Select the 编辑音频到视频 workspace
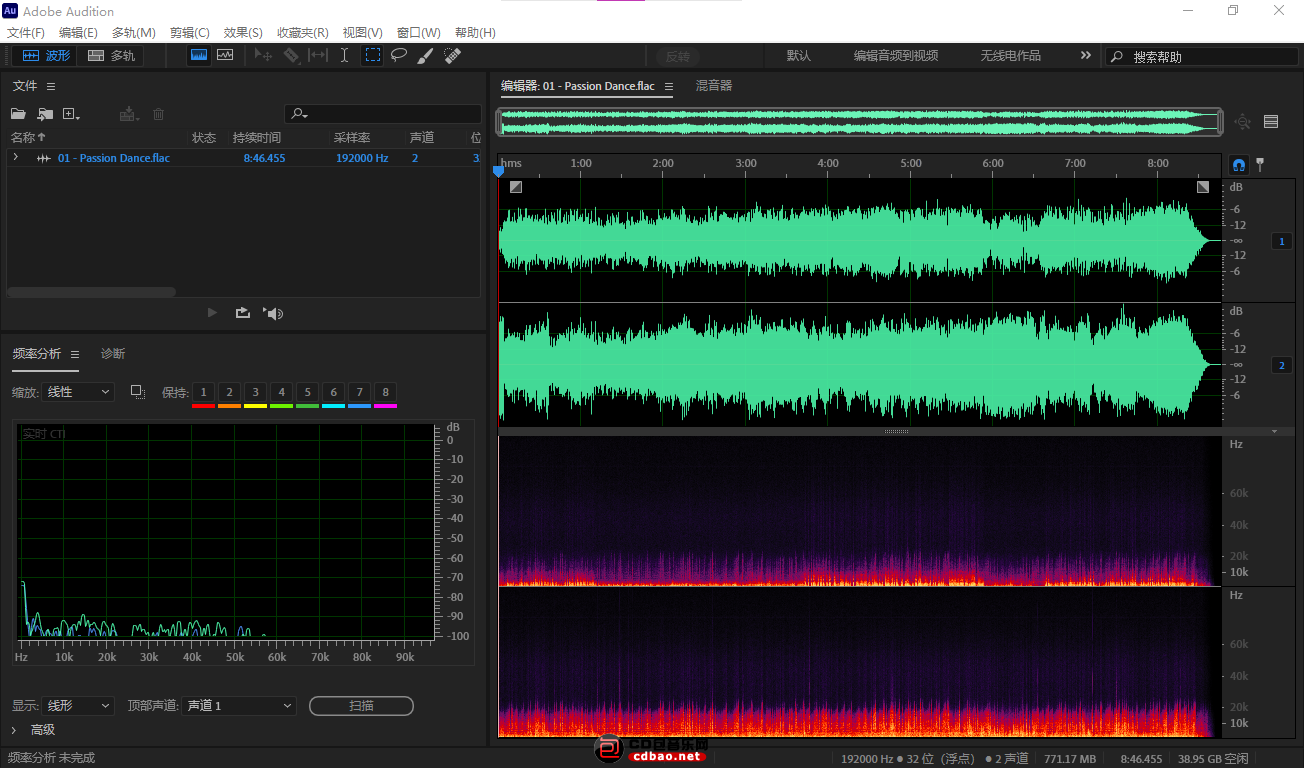 click(x=896, y=56)
